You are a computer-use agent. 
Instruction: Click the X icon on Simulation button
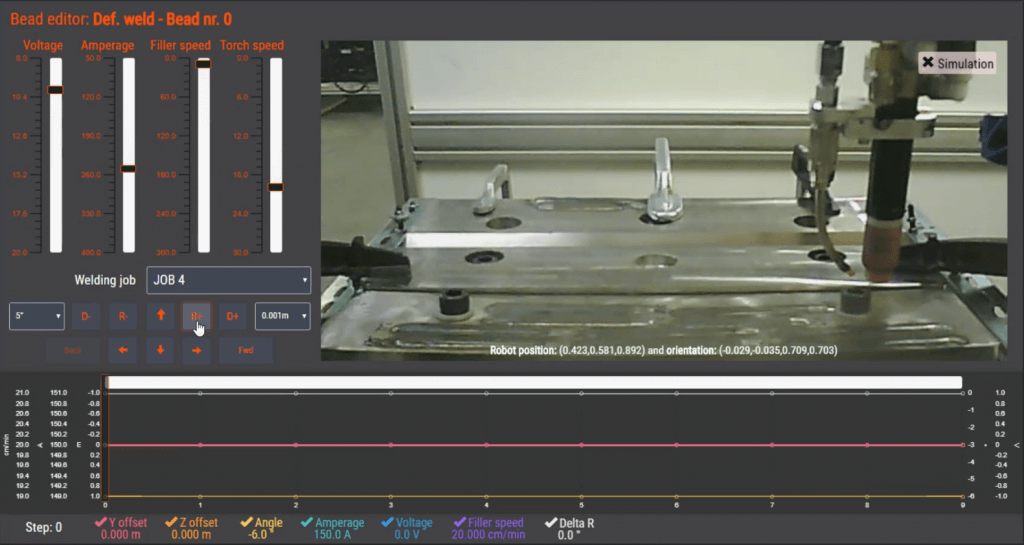tap(927, 63)
